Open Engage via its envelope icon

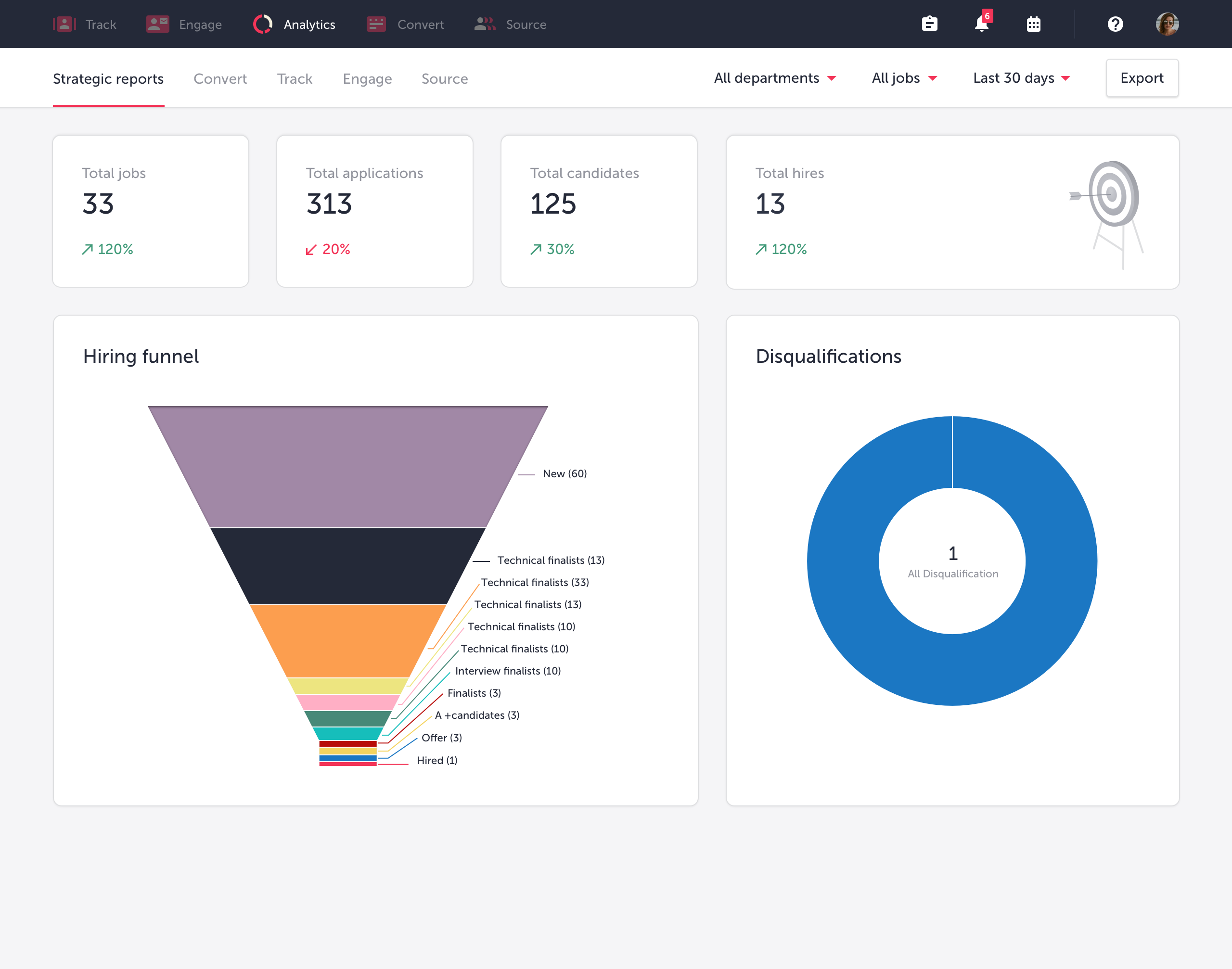(x=157, y=25)
